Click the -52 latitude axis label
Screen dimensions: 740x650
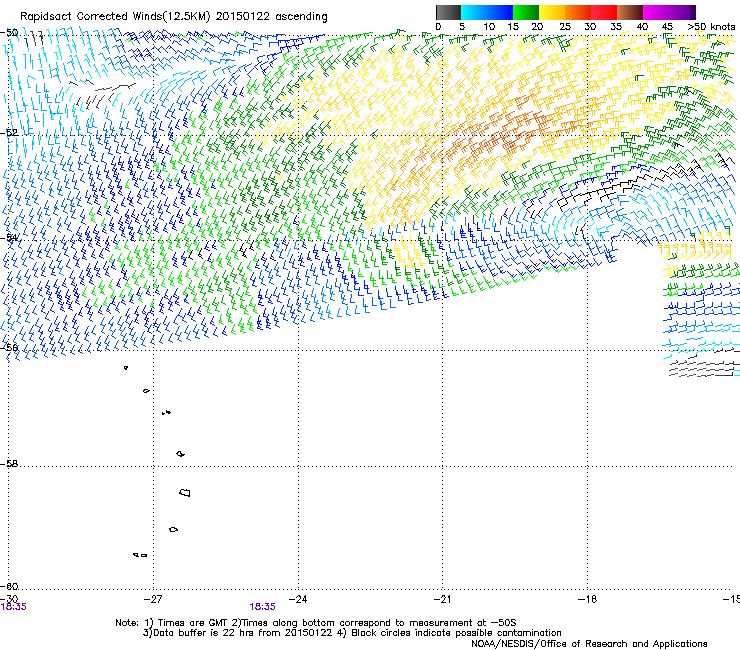[x=9, y=133]
